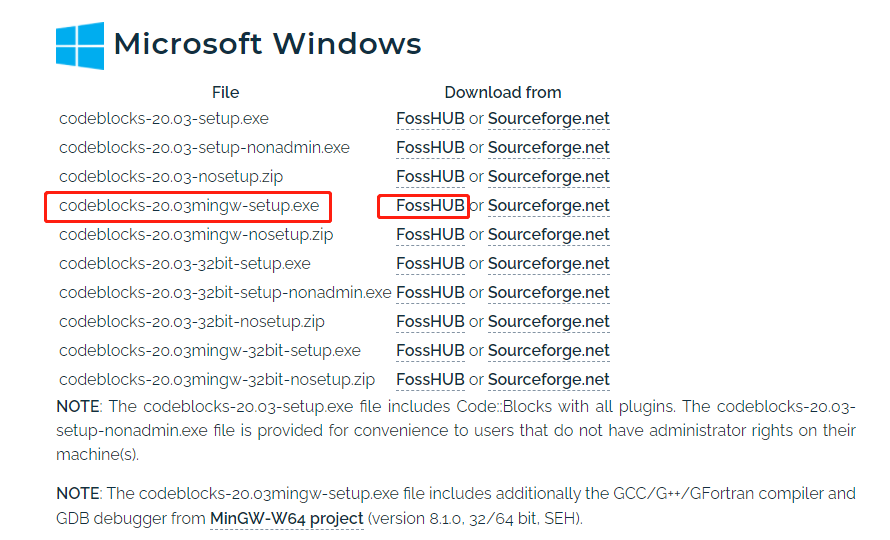
Task: Click the highlighted FossHUB link for mingw-setup.exe
Action: [430, 206]
